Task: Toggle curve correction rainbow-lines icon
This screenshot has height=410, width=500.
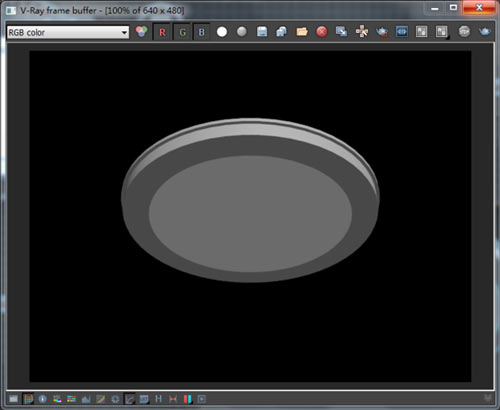Action: [100, 399]
